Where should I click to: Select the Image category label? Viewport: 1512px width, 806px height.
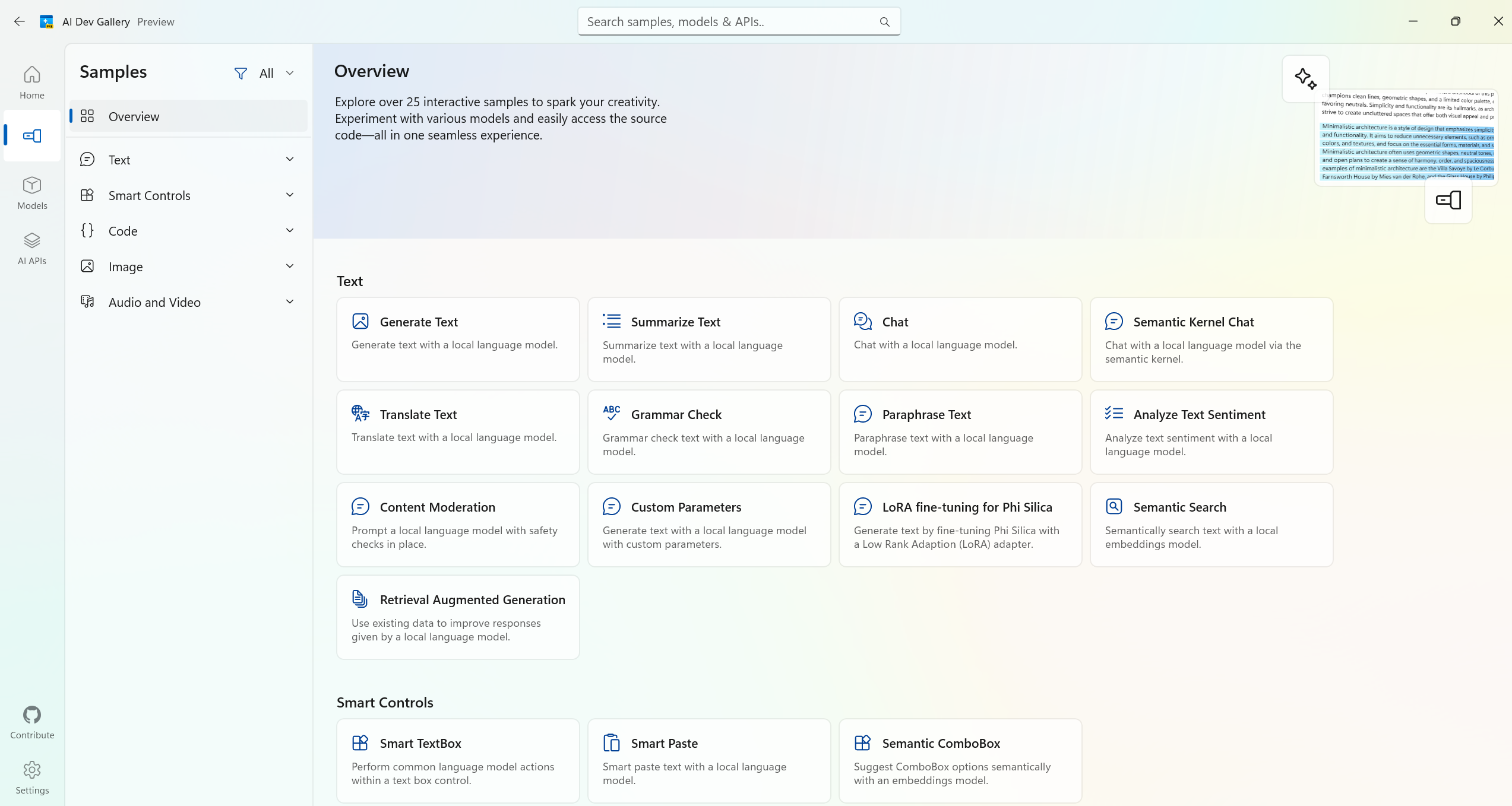coord(126,266)
